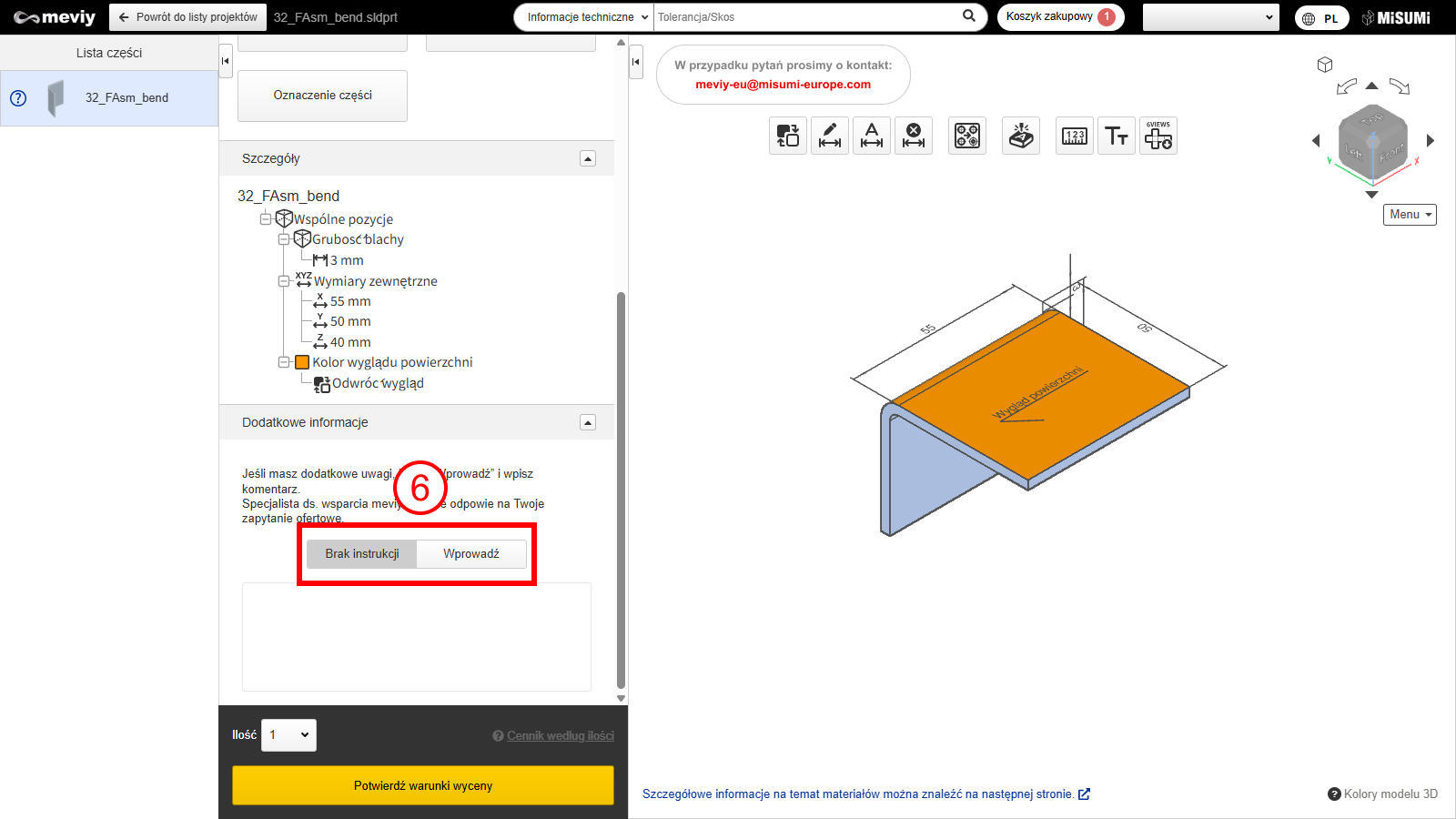Toggle the 123 ruler measurement tool

click(x=1075, y=136)
